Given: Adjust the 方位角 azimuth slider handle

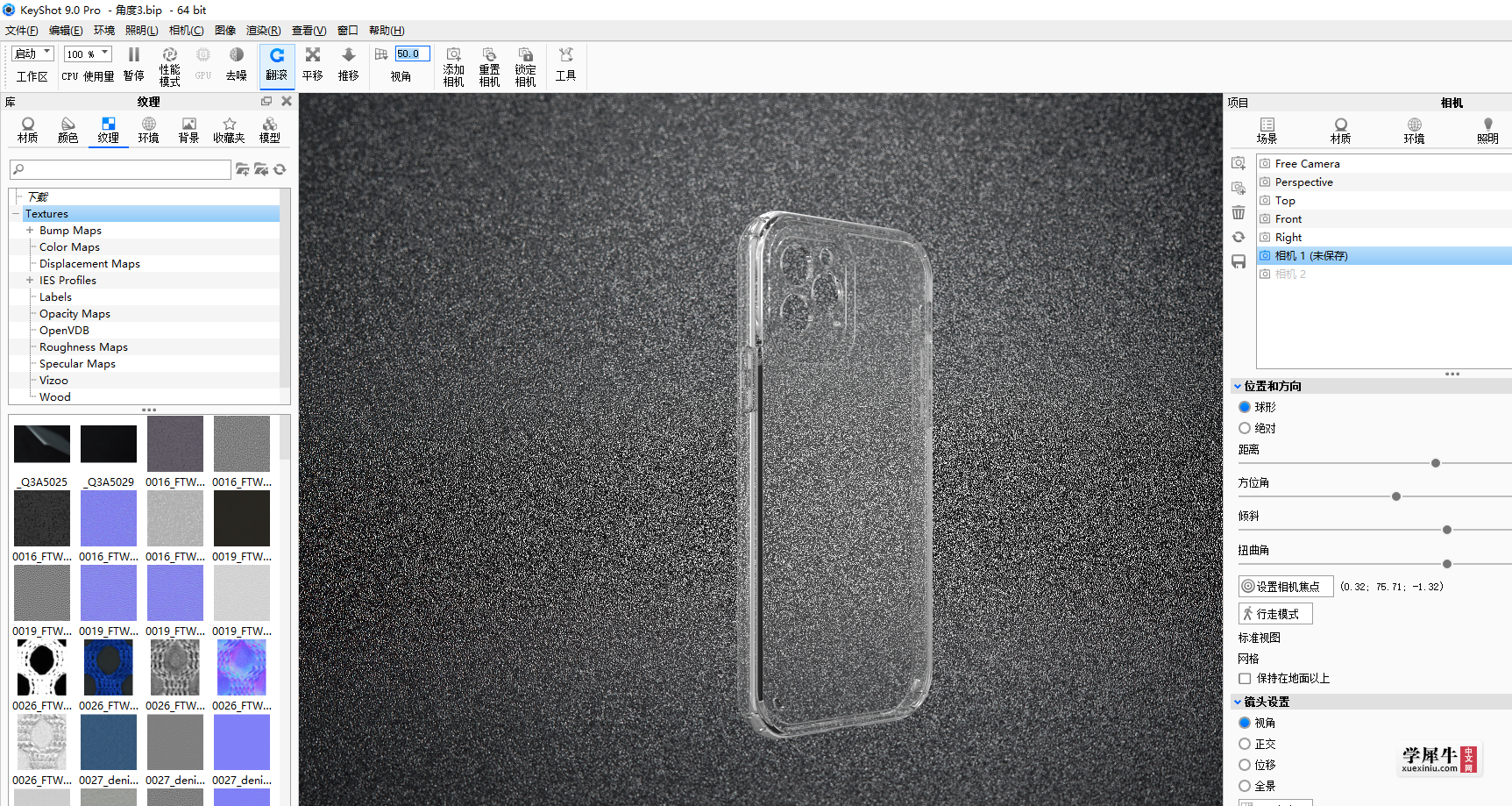Looking at the screenshot, I should click(1396, 496).
